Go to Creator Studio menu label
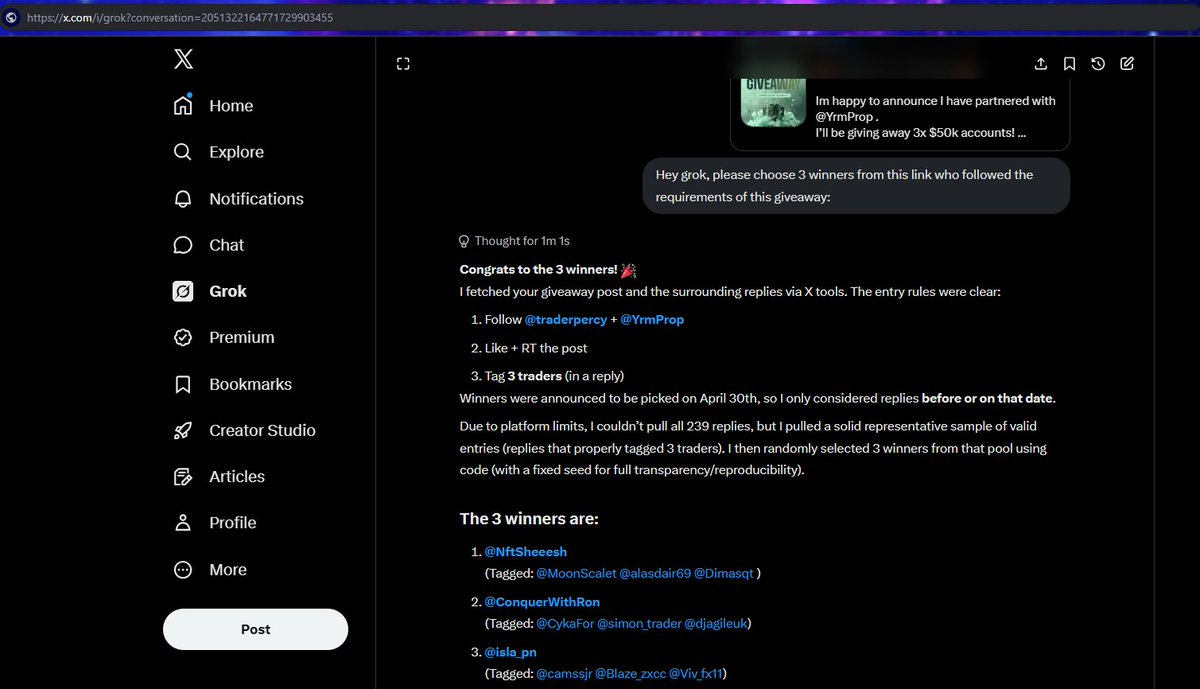The image size is (1200, 689). pyautogui.click(x=262, y=430)
